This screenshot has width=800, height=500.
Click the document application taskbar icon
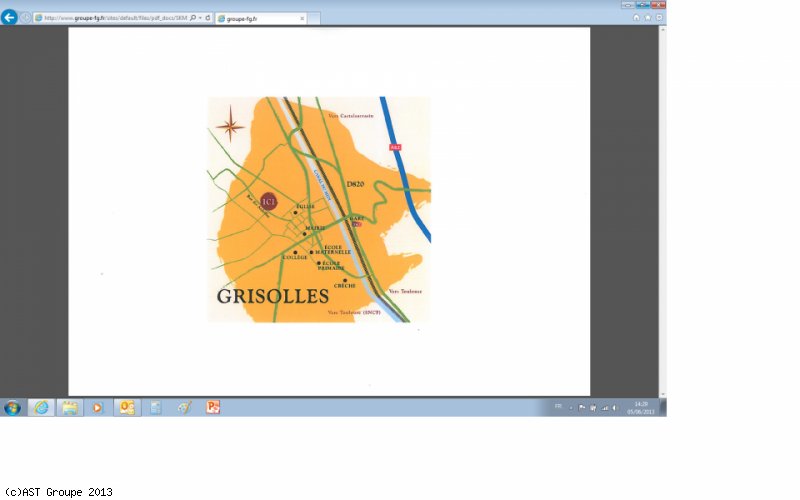point(156,408)
